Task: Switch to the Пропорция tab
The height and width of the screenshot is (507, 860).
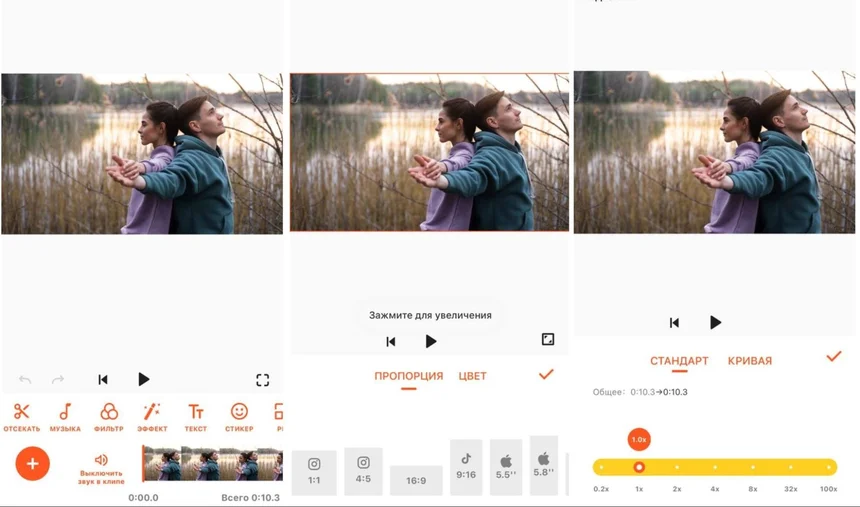Action: click(409, 376)
